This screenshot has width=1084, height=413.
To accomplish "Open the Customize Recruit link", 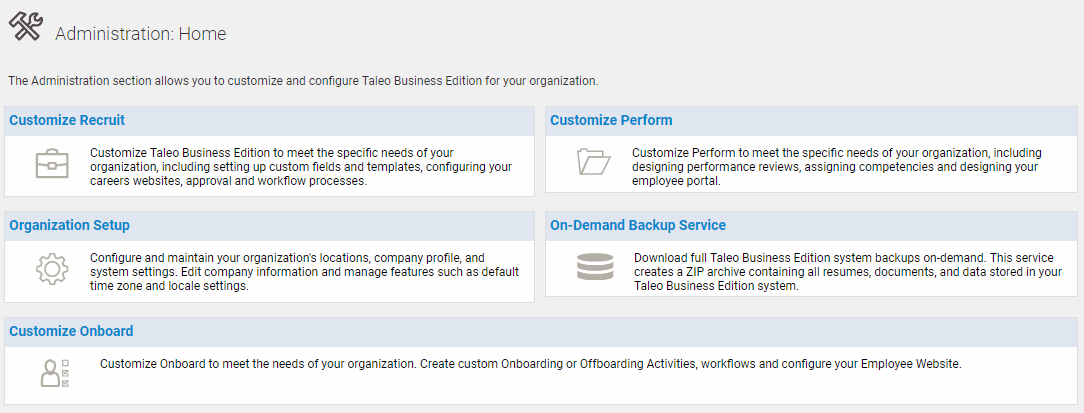I will (x=67, y=120).
